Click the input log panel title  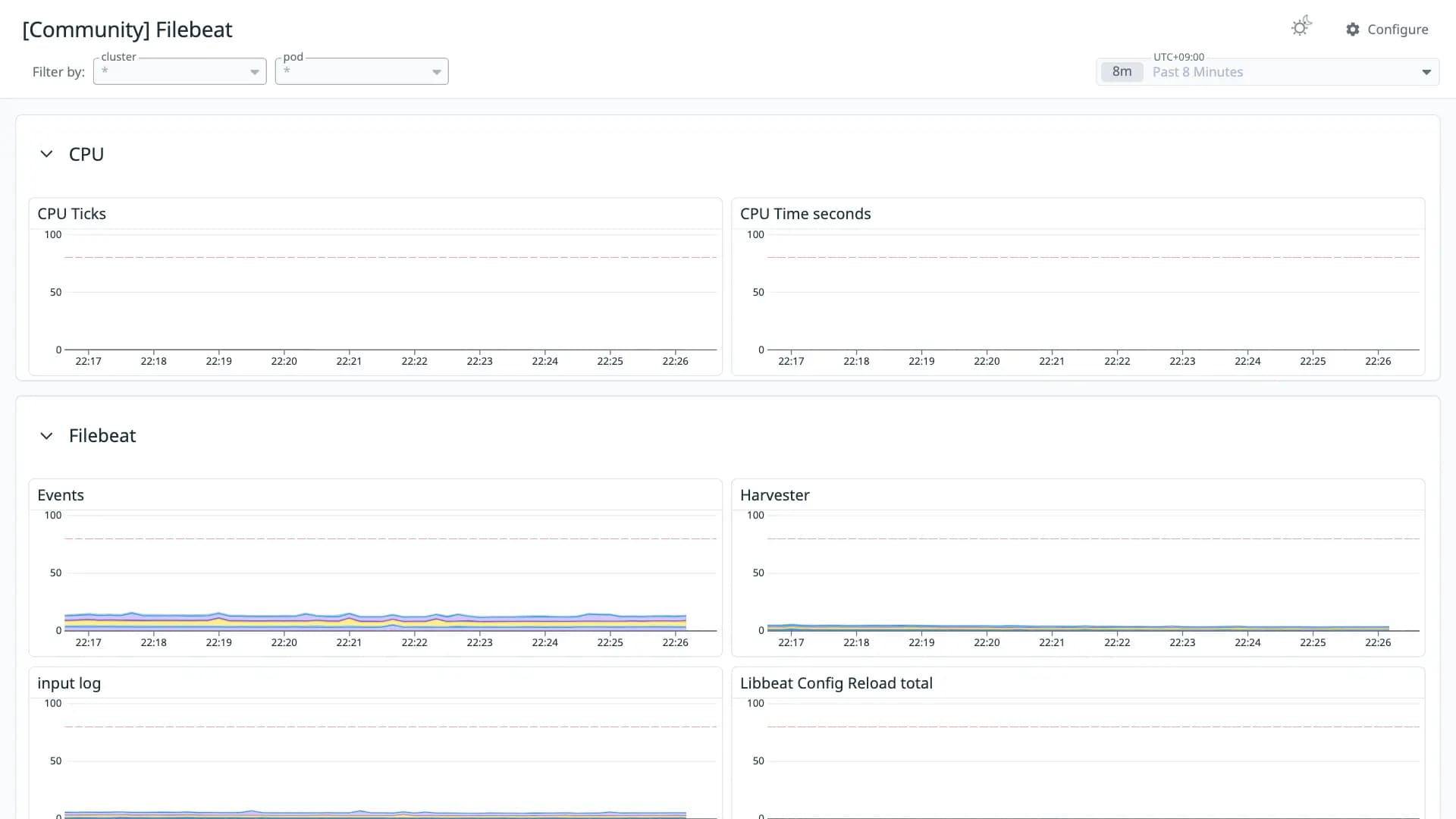pos(69,683)
